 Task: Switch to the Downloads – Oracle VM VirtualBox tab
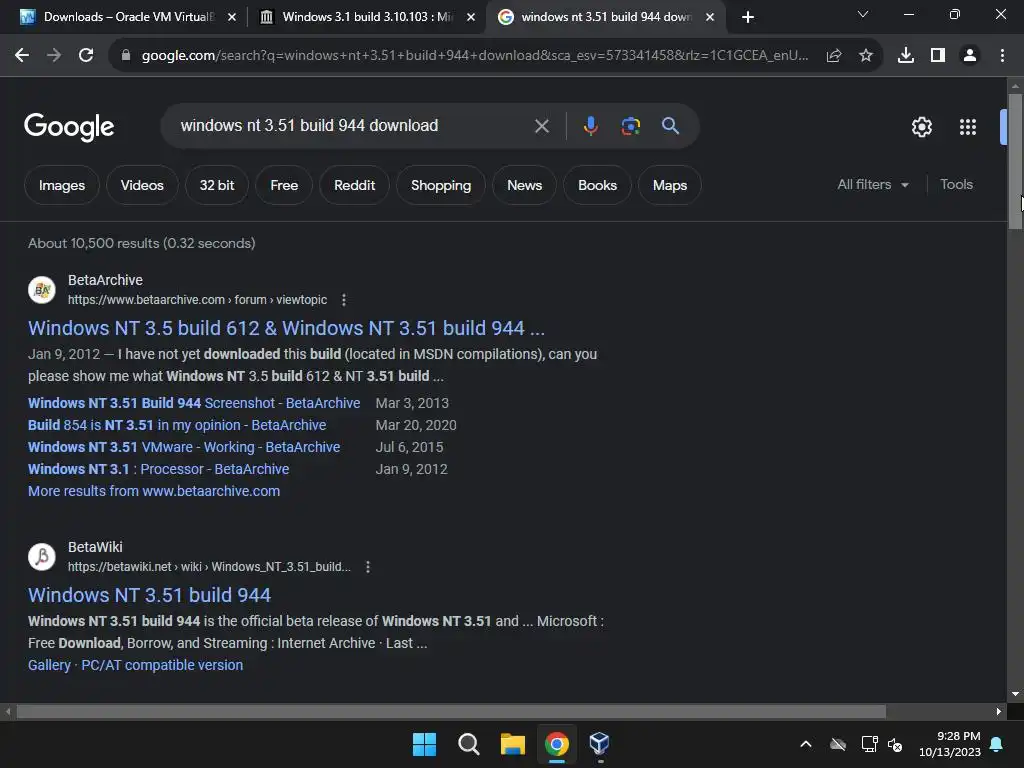point(118,17)
